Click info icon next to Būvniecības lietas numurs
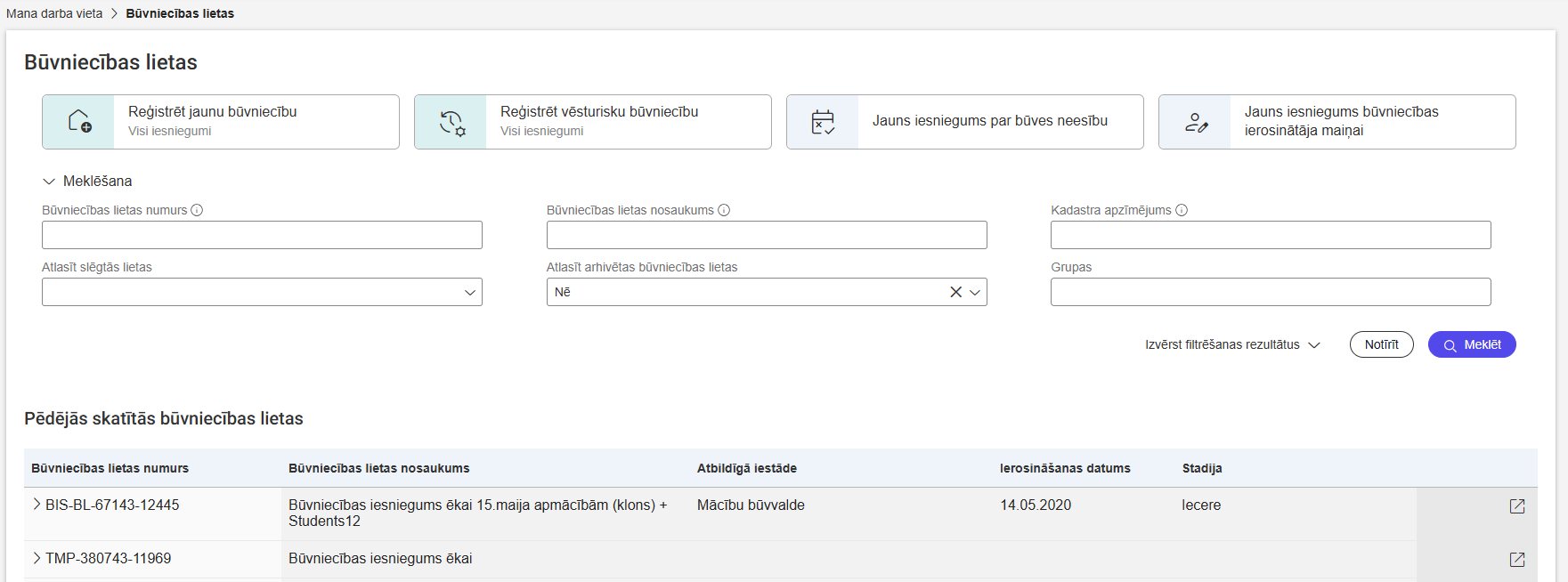The image size is (1568, 582). 197,211
